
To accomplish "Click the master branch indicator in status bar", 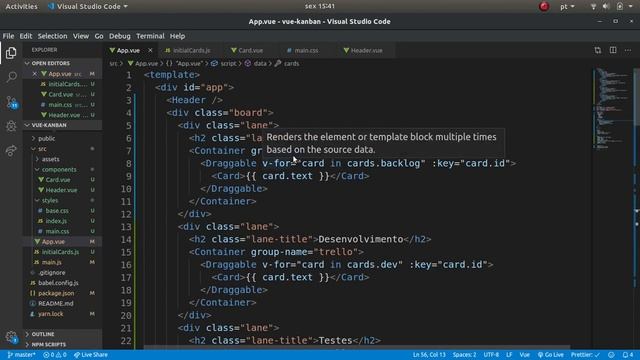I will [x=21, y=355].
